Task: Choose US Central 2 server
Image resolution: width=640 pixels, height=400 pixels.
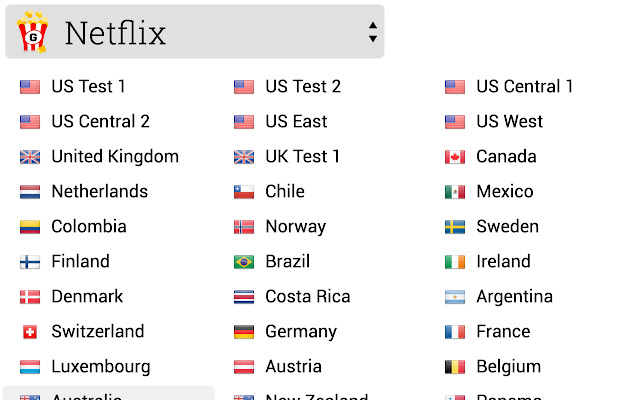Action: pos(100,122)
